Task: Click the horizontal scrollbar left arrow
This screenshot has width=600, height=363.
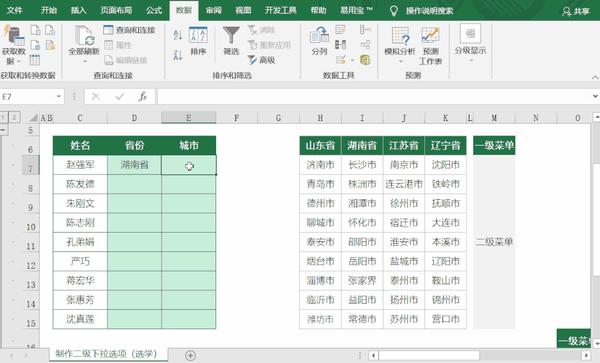Action: 374,355
